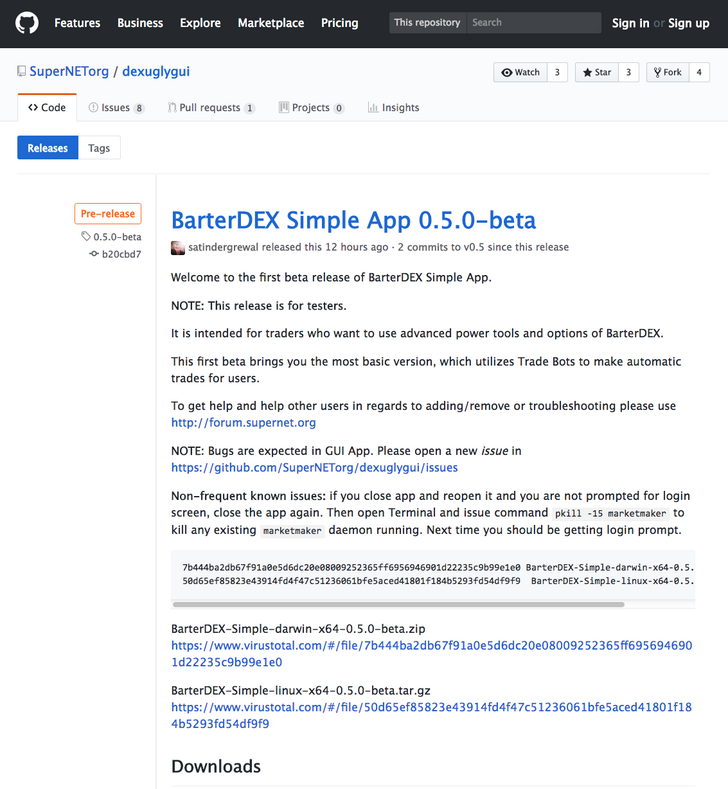This screenshot has height=789, width=728.
Task: Click the 'This repository' search scope label
Action: click(x=427, y=23)
